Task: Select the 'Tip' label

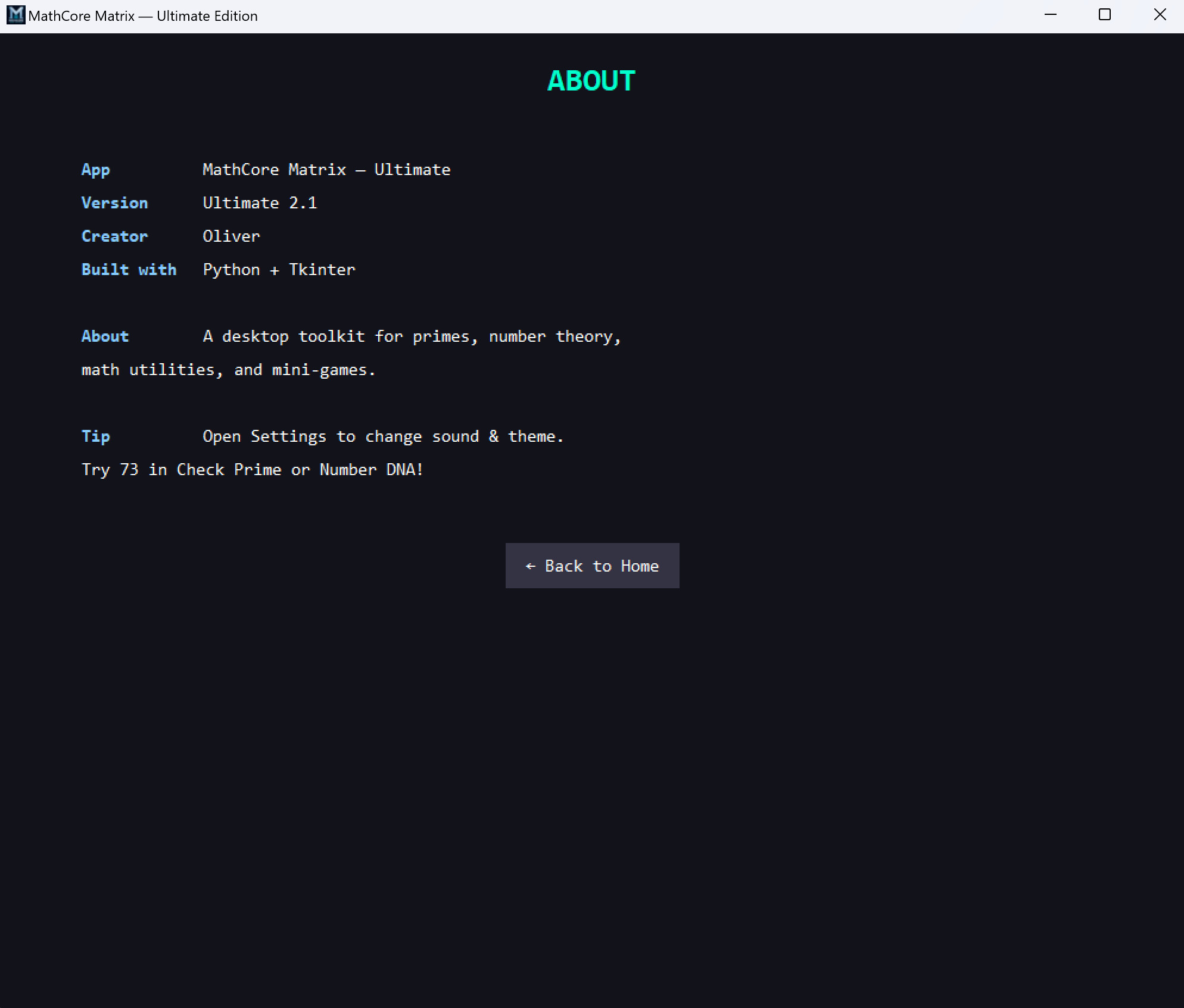Action: tap(96, 437)
